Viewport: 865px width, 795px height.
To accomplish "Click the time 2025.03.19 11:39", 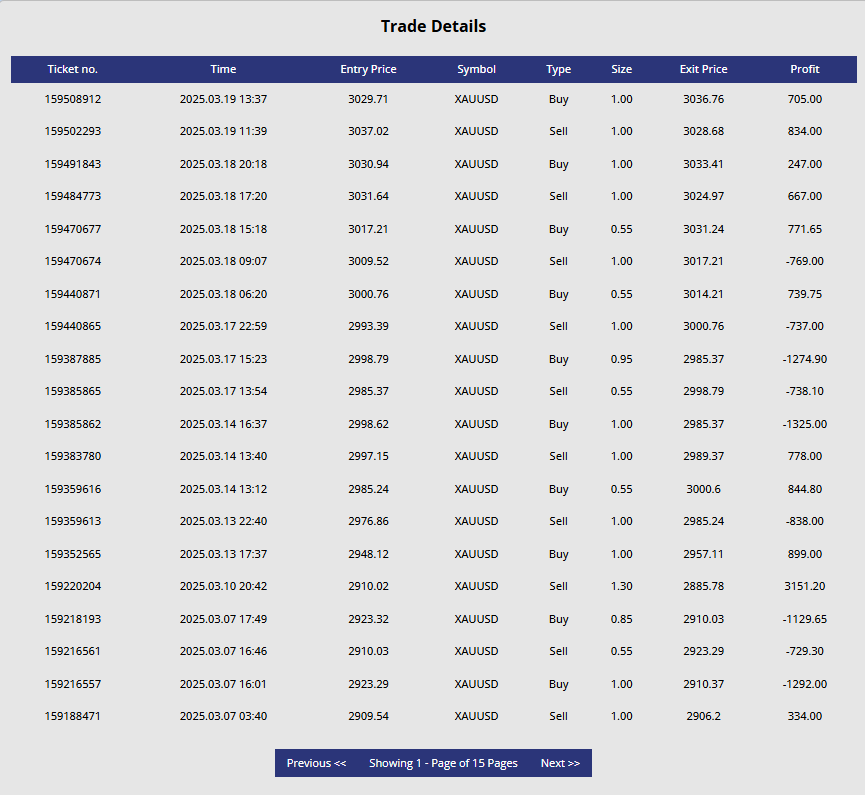I will pyautogui.click(x=223, y=131).
